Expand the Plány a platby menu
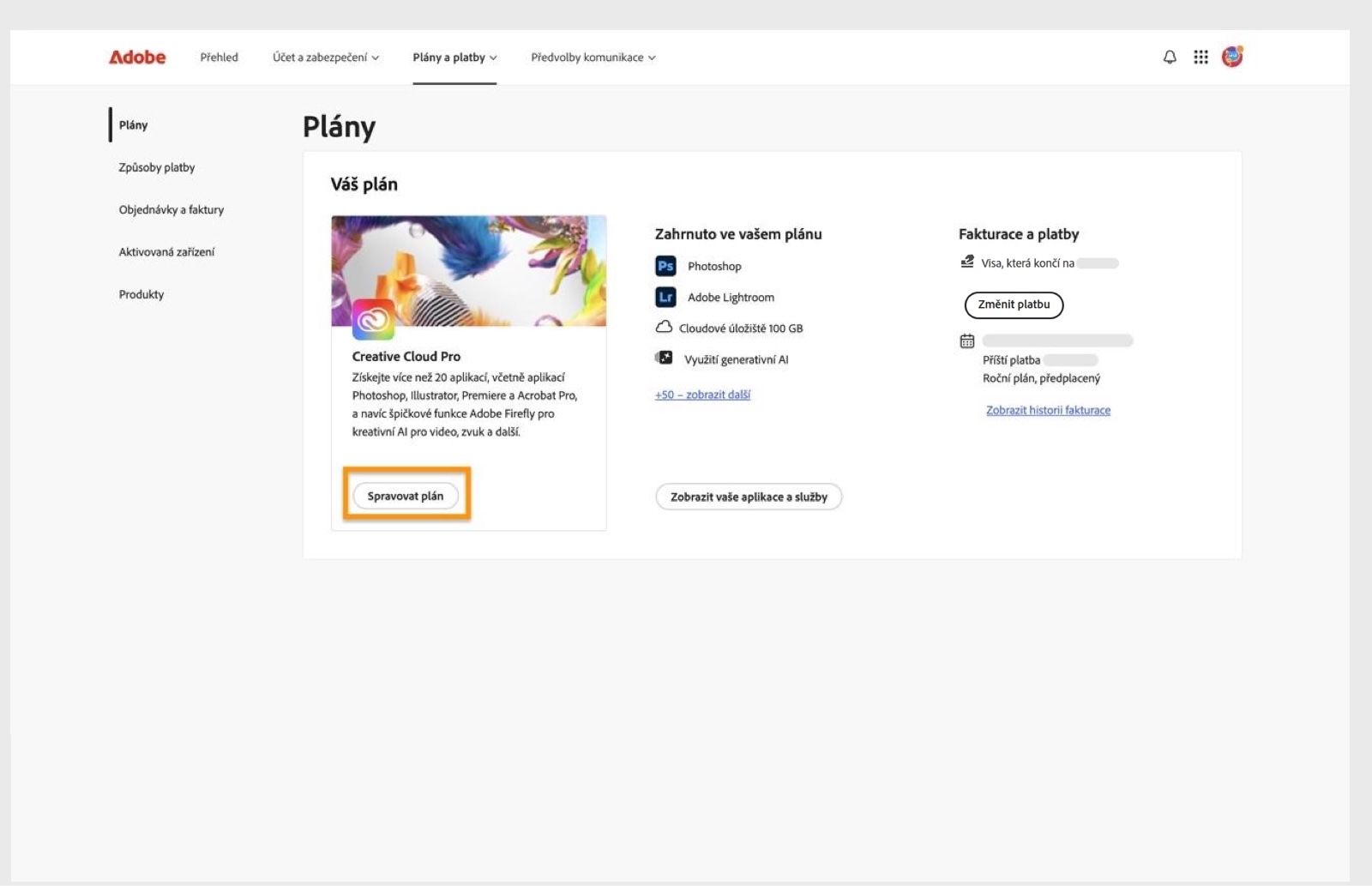The width and height of the screenshot is (1372, 886). [x=454, y=57]
